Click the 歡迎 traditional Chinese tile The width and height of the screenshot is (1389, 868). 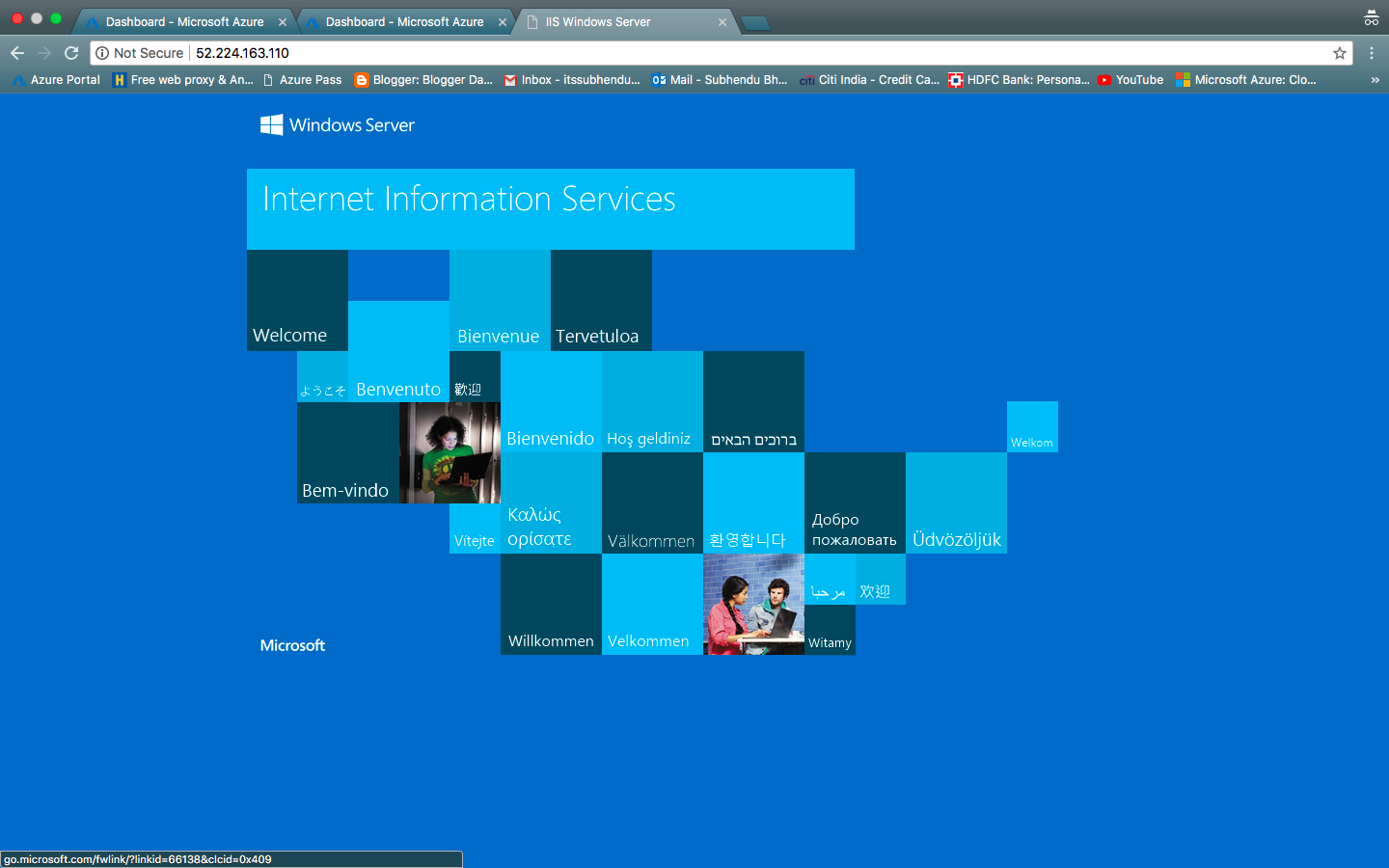tap(475, 377)
